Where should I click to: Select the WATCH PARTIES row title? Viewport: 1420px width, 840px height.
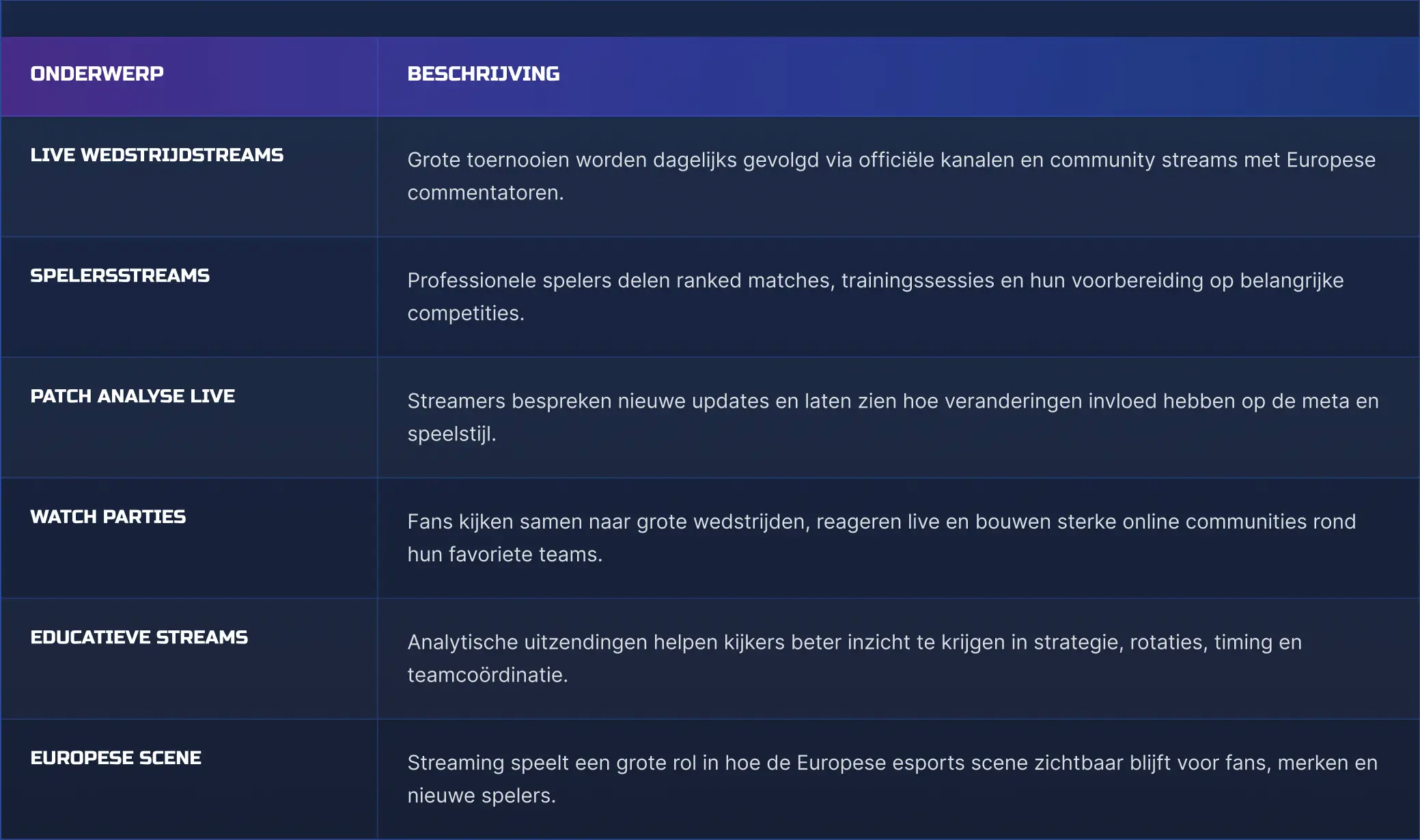[108, 516]
